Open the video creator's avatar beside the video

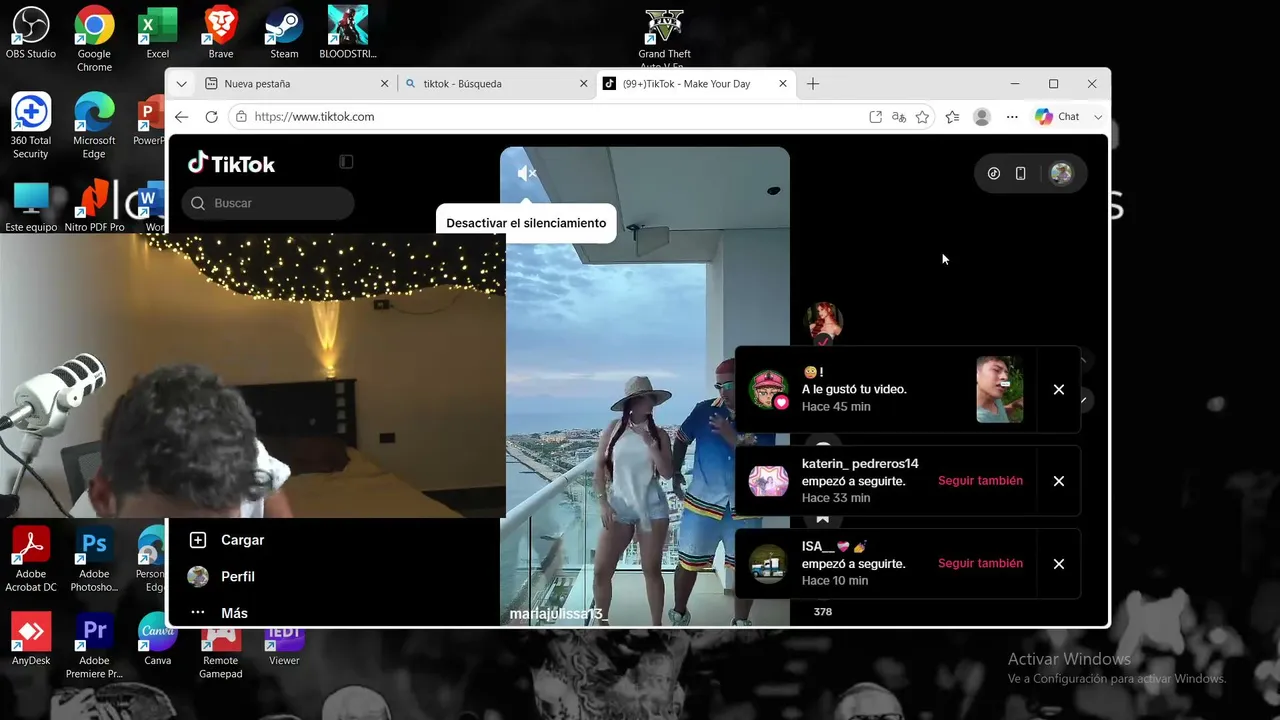pos(822,322)
